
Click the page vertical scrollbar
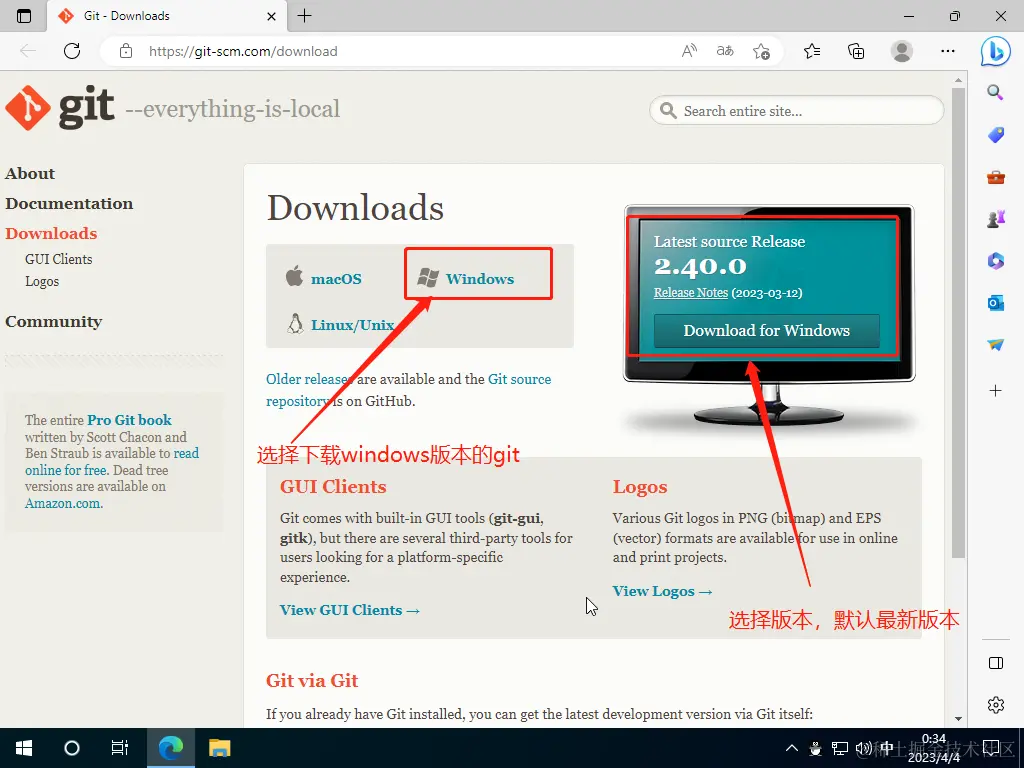(x=958, y=323)
